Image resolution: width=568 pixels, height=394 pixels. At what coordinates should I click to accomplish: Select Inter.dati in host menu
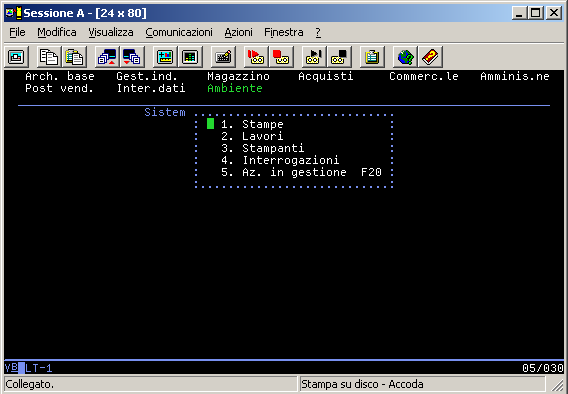151,88
